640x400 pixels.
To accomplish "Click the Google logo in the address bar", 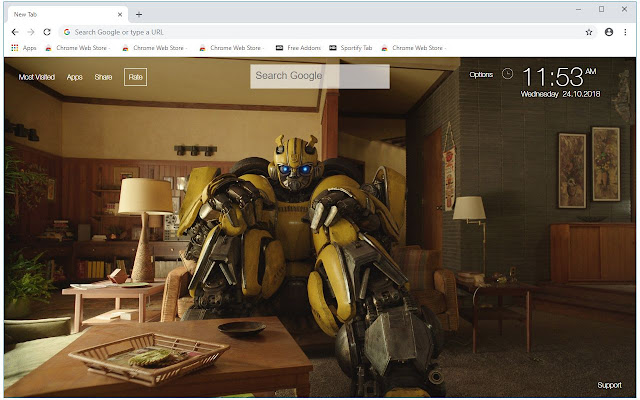I will pos(67,32).
